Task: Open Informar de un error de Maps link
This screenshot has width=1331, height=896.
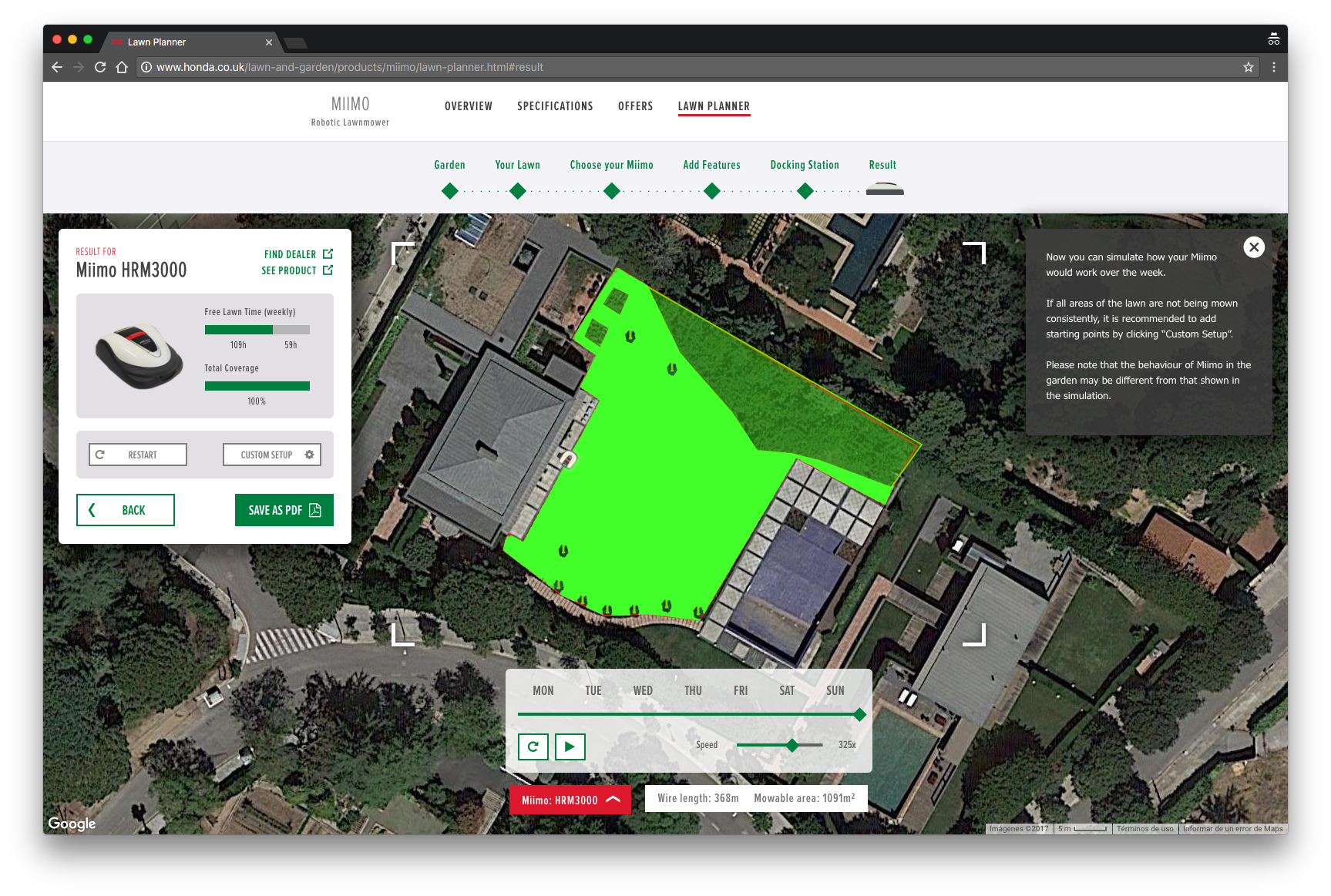Action: click(1233, 829)
